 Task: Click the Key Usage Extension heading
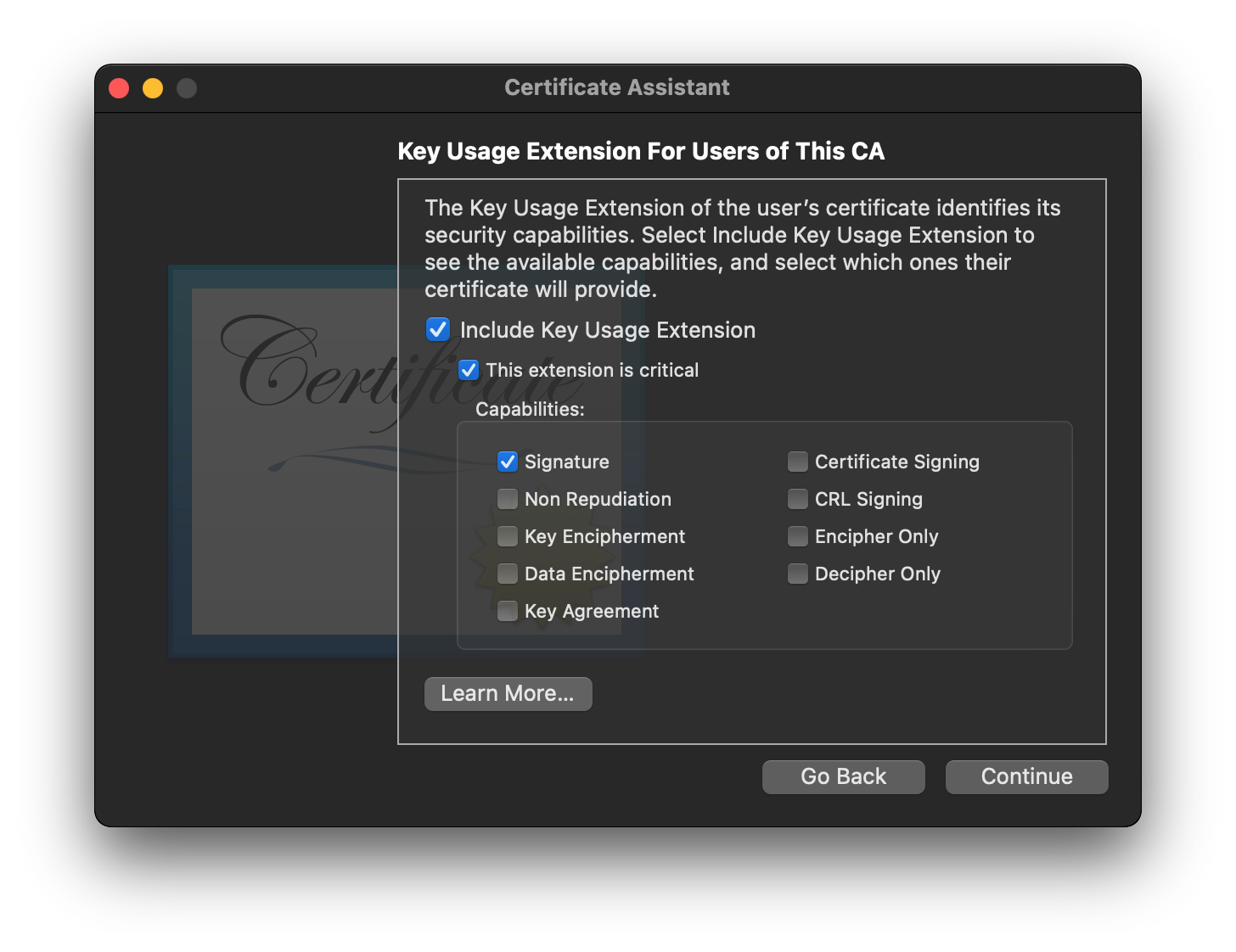pyautogui.click(x=641, y=151)
